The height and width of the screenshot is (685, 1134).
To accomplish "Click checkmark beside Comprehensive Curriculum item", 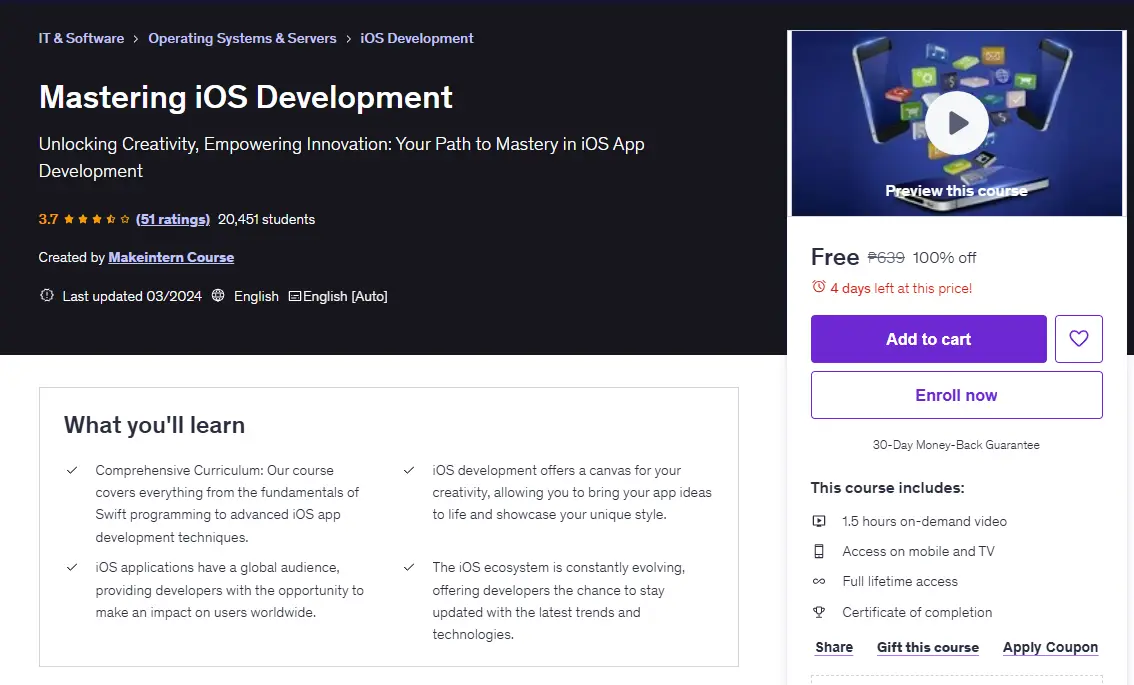I will click(72, 470).
